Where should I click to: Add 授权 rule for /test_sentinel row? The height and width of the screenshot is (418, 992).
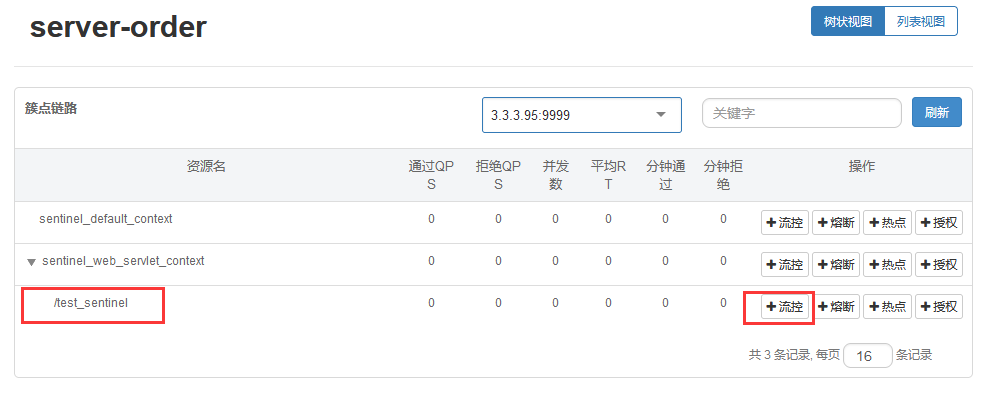click(939, 307)
